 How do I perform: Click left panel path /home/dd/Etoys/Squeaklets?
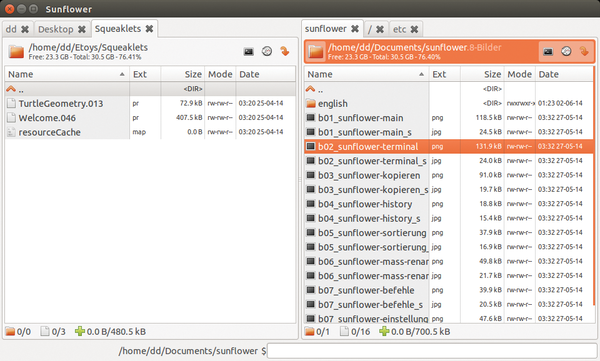88,47
